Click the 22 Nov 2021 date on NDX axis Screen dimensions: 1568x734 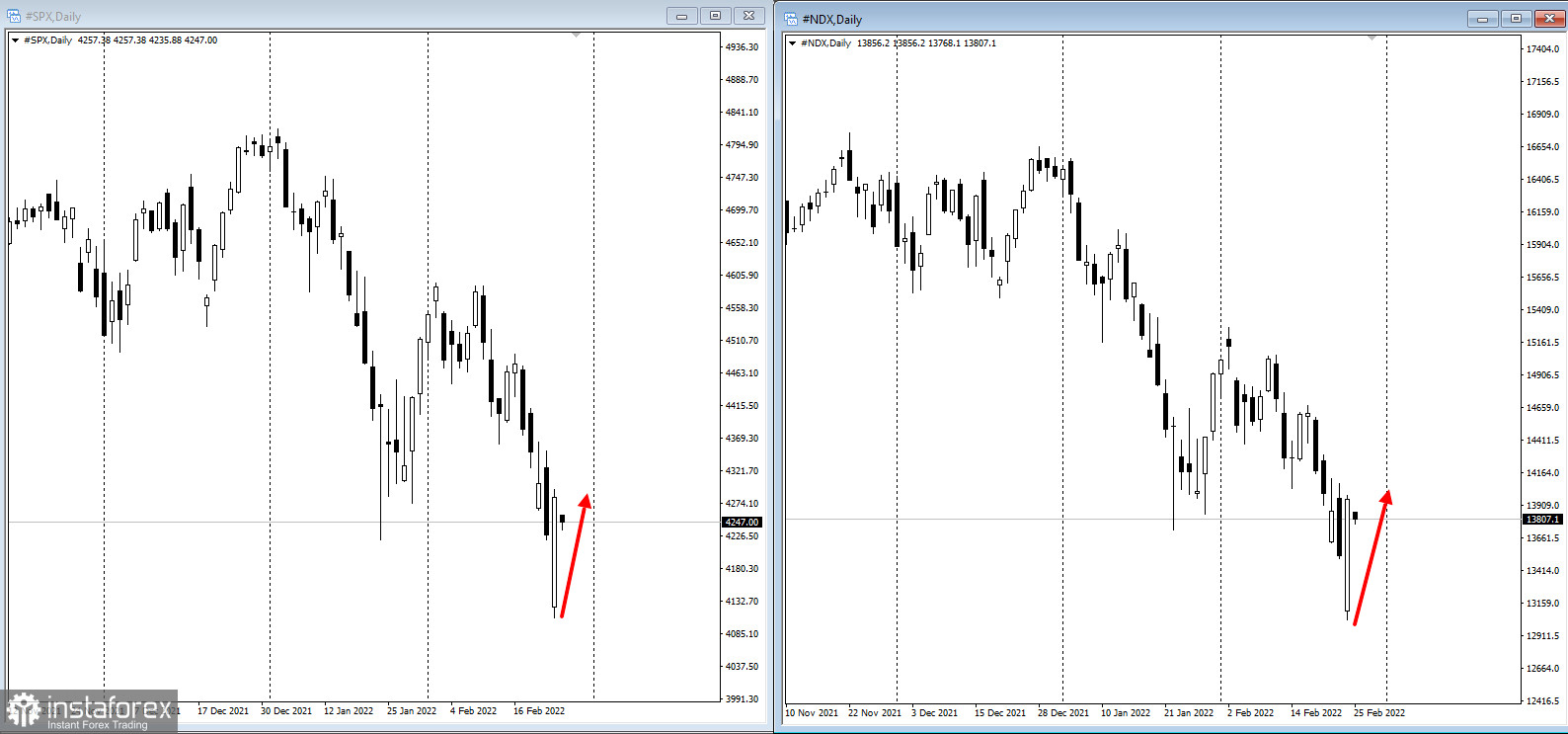coord(875,713)
